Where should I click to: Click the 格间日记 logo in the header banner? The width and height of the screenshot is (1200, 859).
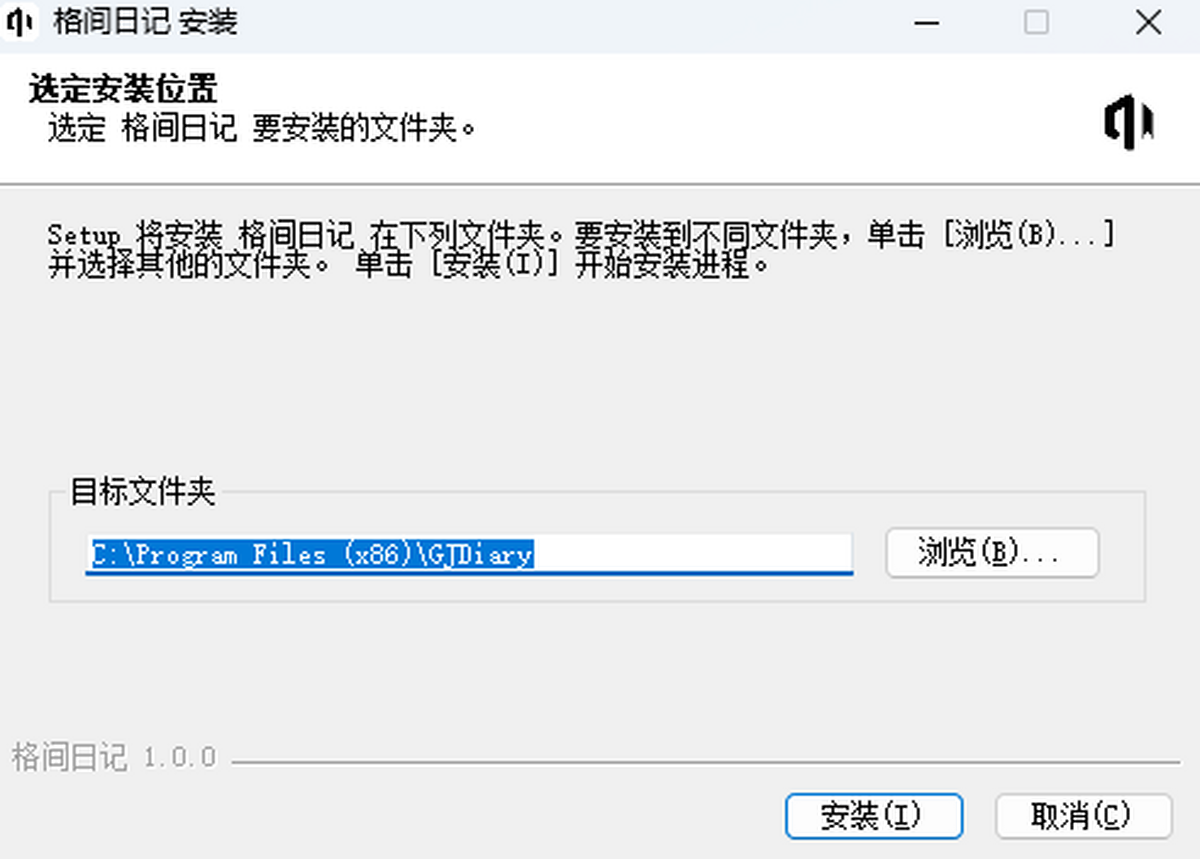pos(1129,121)
